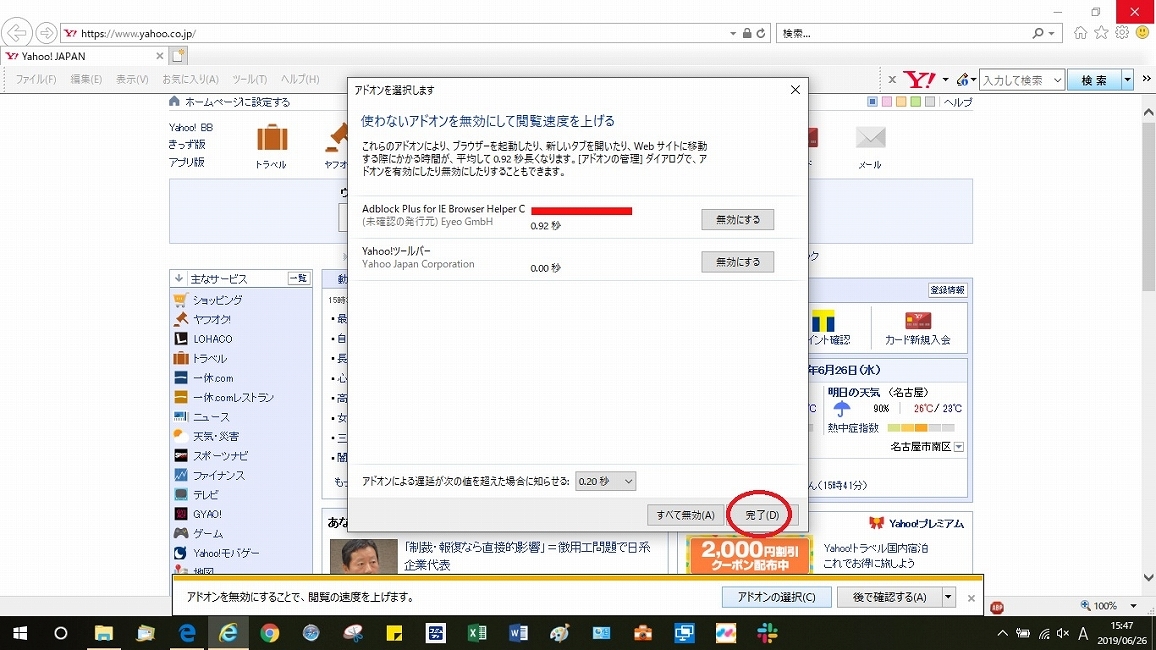Expand the dropdown arrow next to Y! logo
Image resolution: width=1156 pixels, height=650 pixels.
(945, 79)
